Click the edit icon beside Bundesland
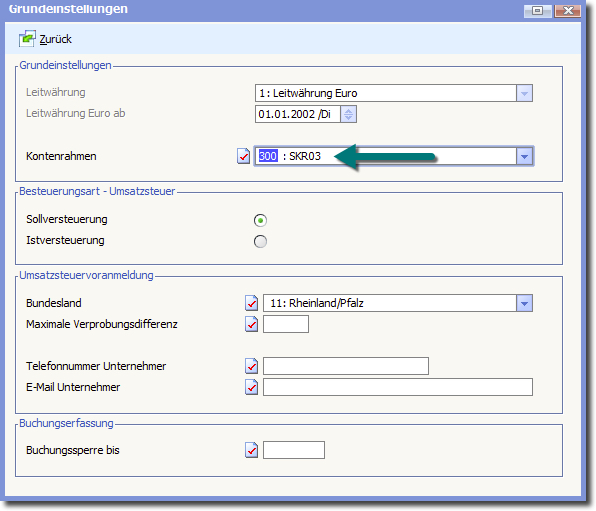 tap(251, 303)
